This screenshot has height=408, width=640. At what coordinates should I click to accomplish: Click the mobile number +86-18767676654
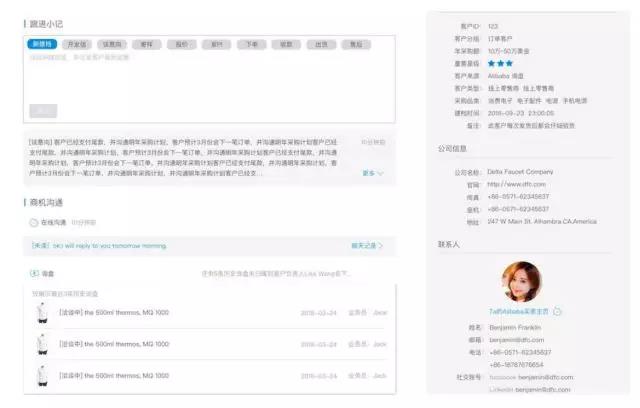516,365
